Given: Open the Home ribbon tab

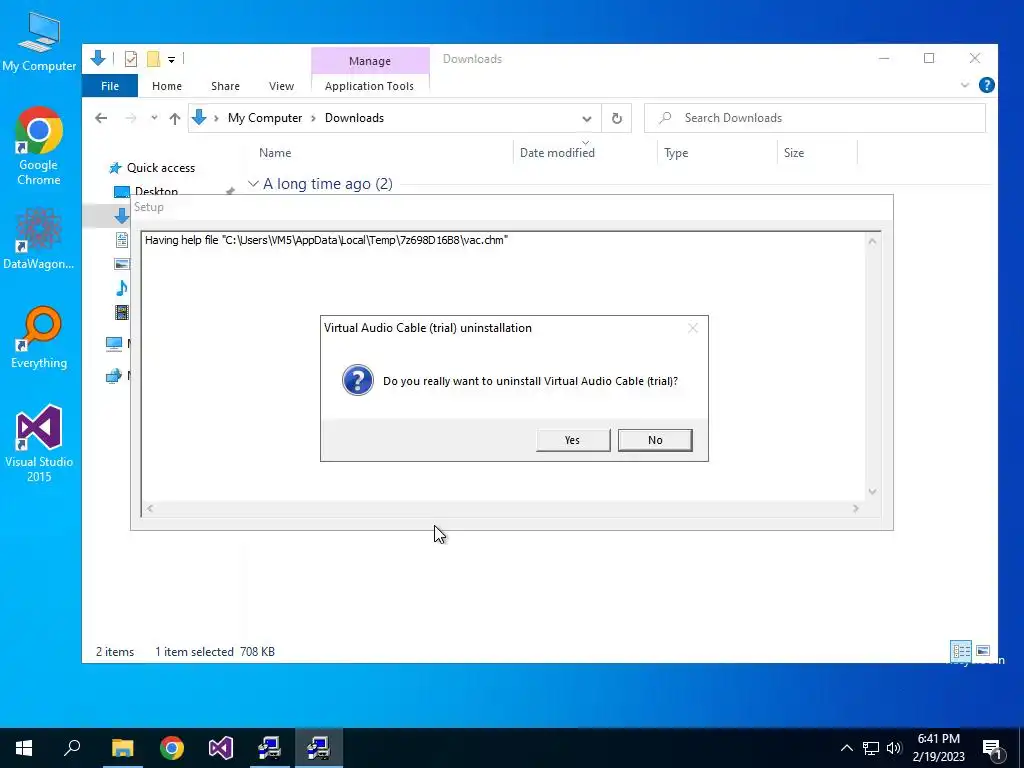Looking at the screenshot, I should [x=167, y=86].
